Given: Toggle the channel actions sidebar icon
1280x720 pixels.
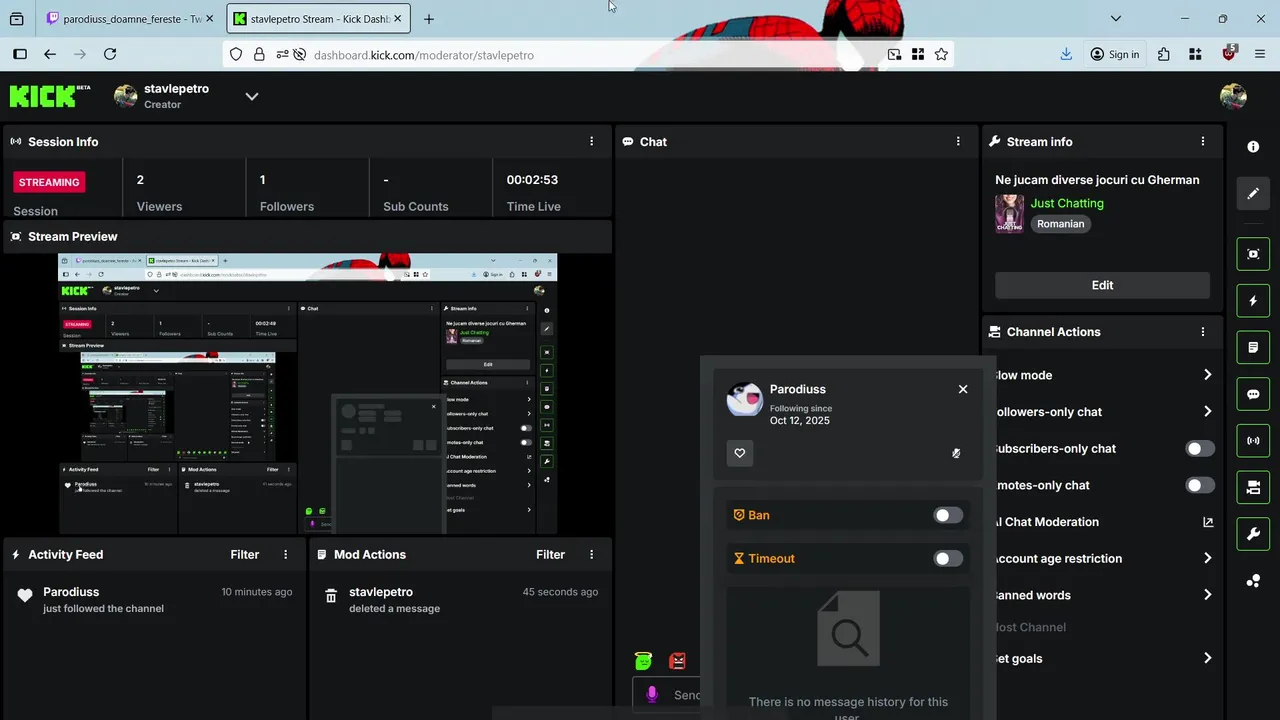Looking at the screenshot, I should [x=1253, y=487].
